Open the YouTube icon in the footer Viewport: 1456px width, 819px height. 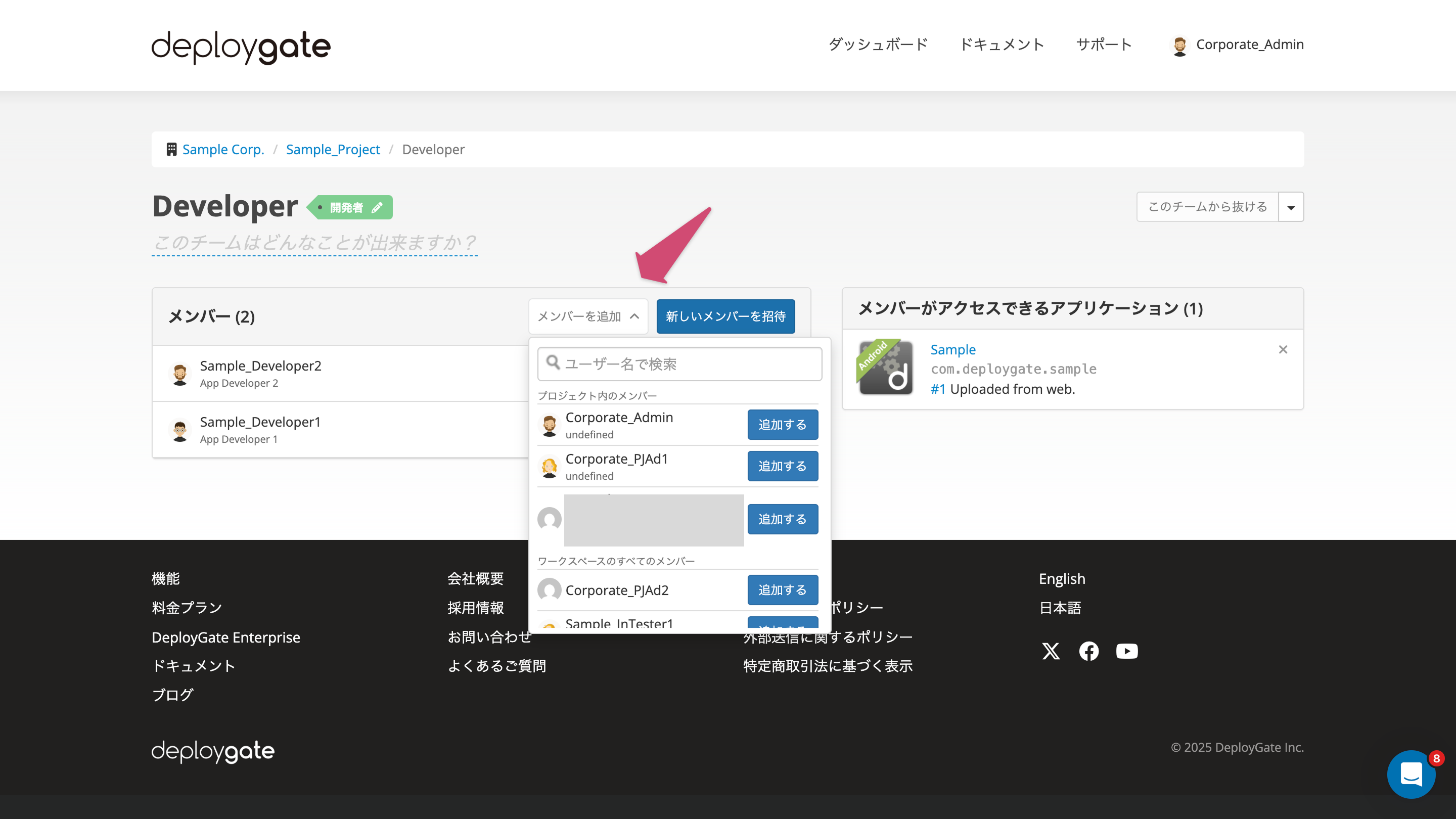coord(1126,651)
